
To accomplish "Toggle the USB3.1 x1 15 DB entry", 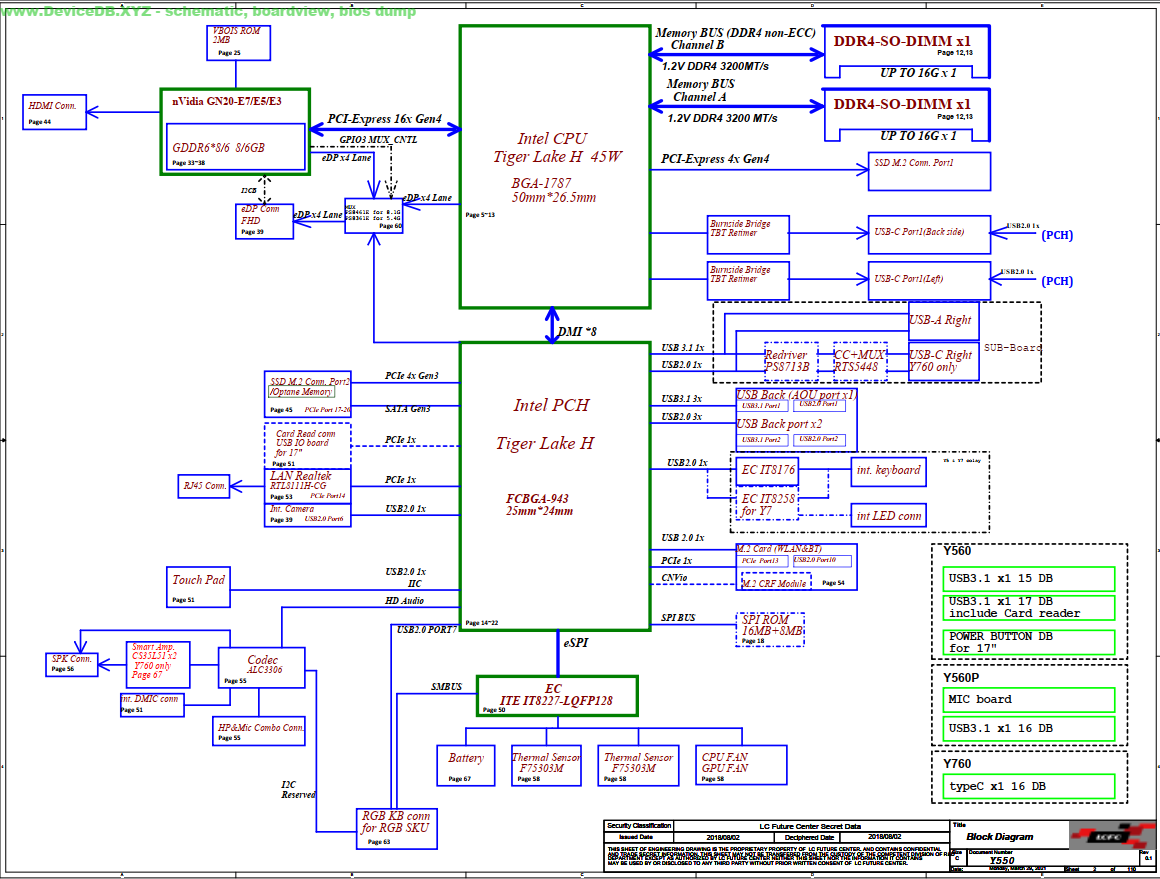I will [1028, 578].
